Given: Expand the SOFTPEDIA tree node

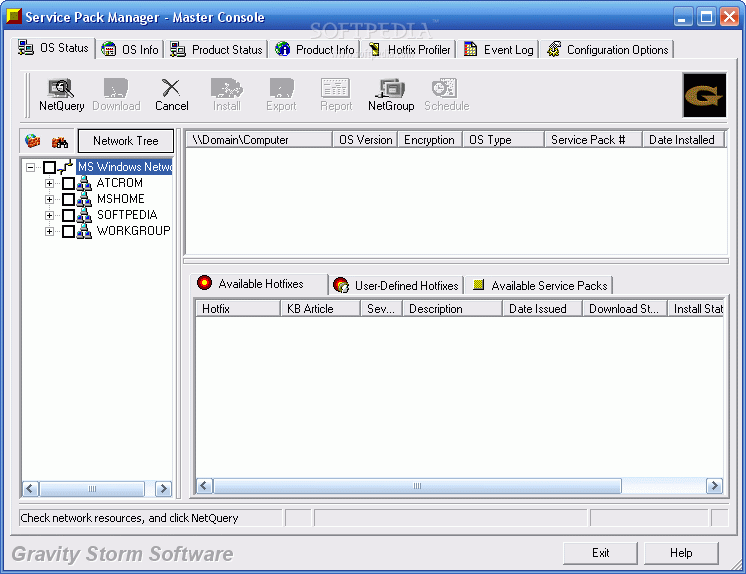Looking at the screenshot, I should pyautogui.click(x=49, y=215).
